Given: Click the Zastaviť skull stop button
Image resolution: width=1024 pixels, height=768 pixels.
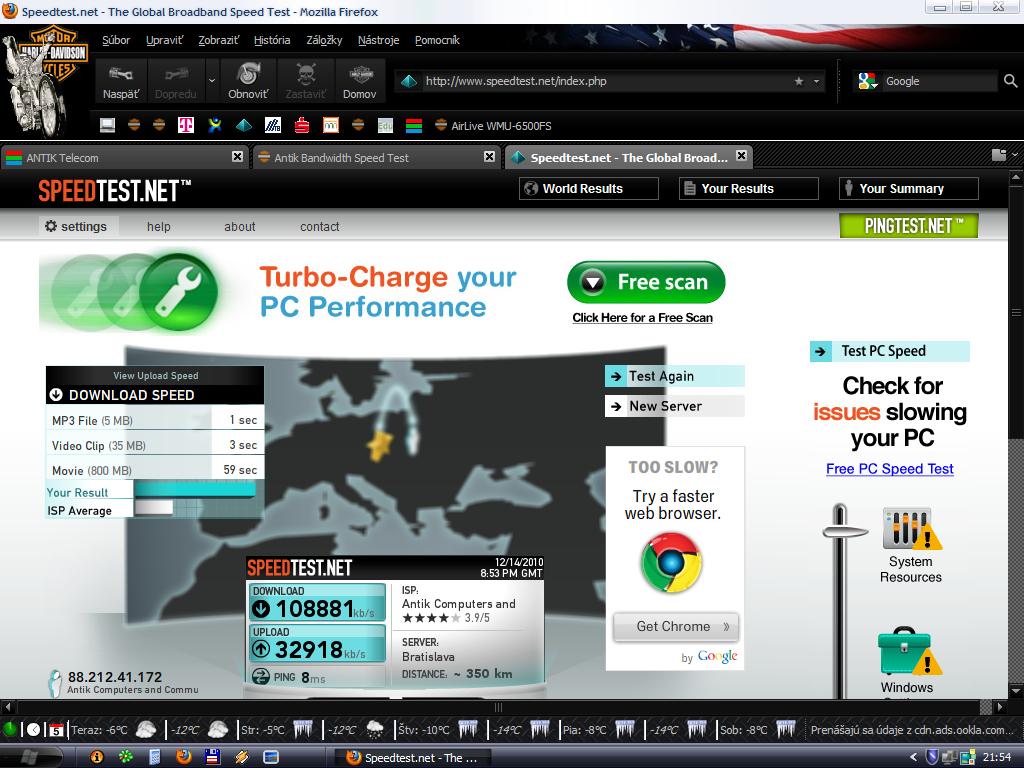Looking at the screenshot, I should (305, 81).
